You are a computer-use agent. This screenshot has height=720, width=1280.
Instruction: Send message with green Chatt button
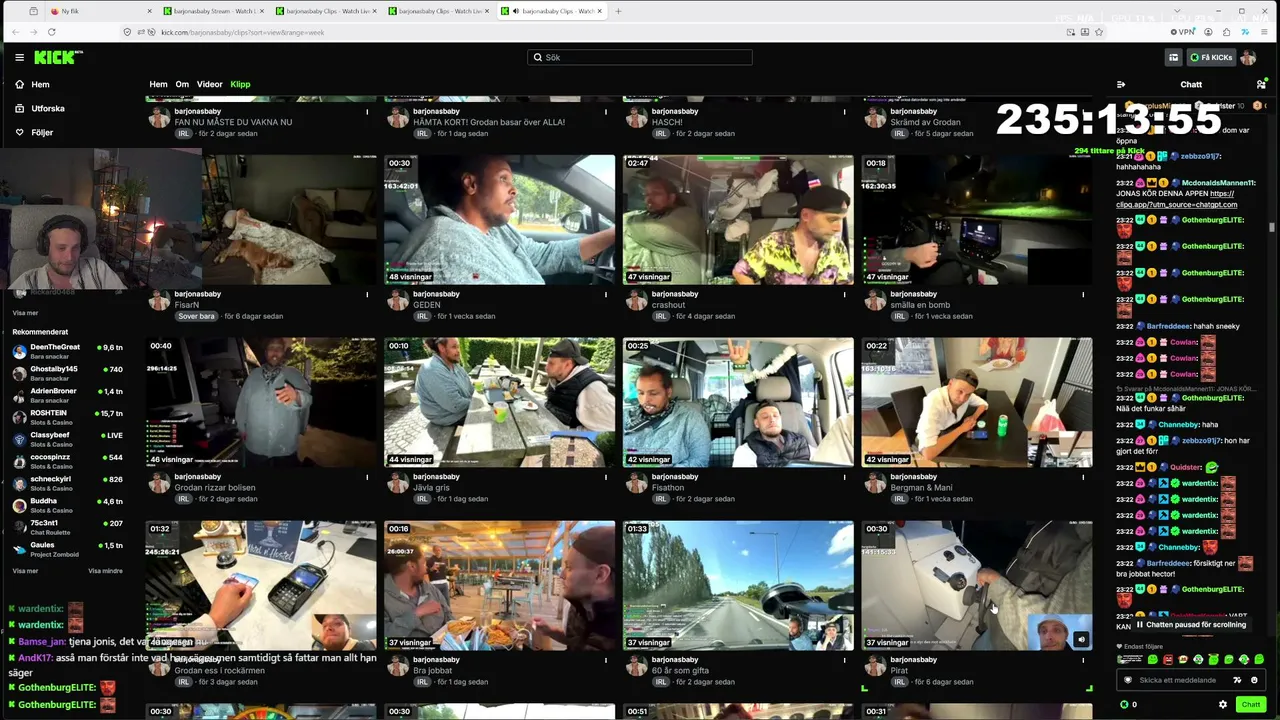(1251, 704)
